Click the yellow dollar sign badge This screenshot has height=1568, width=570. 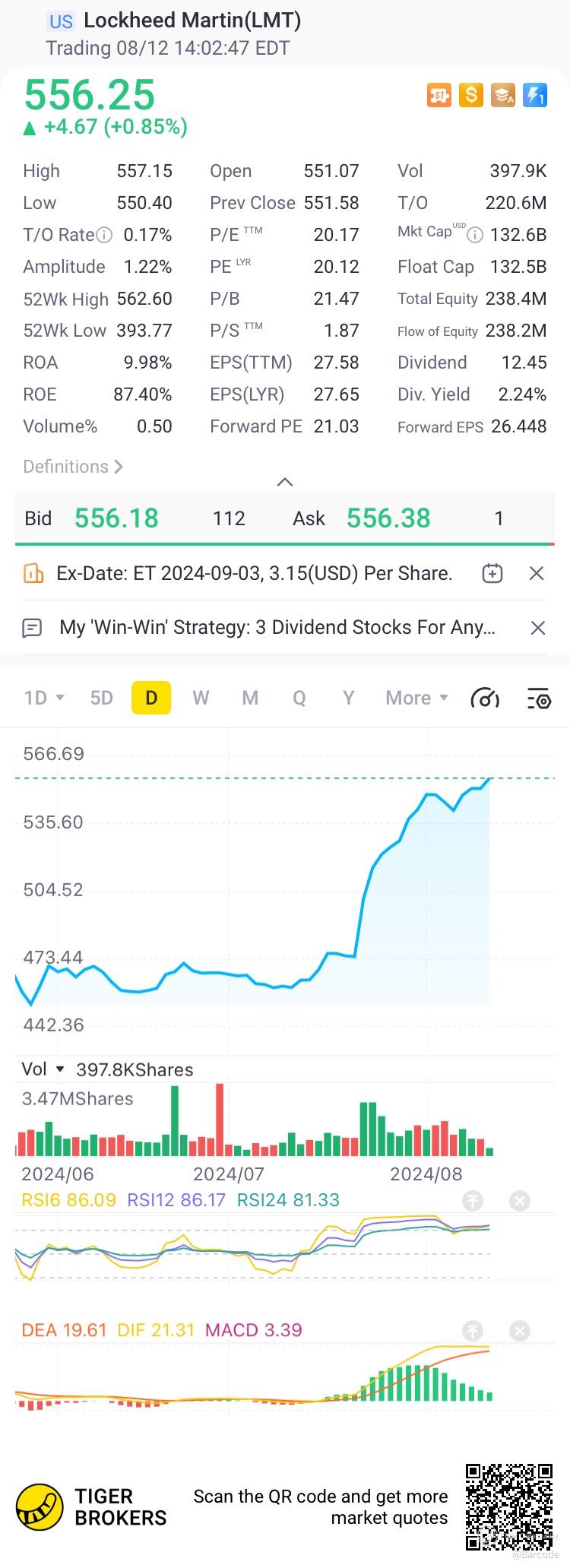pyautogui.click(x=471, y=95)
